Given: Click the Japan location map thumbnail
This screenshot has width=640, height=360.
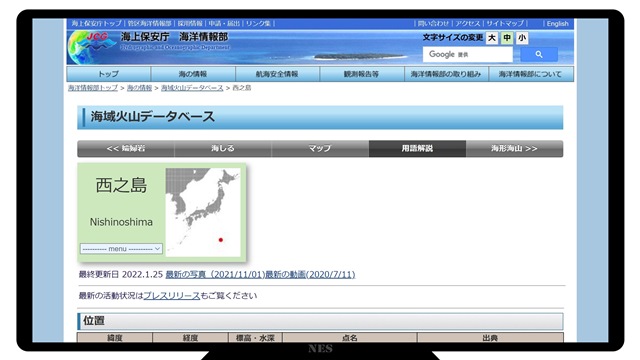Looking at the screenshot, I should [203, 212].
